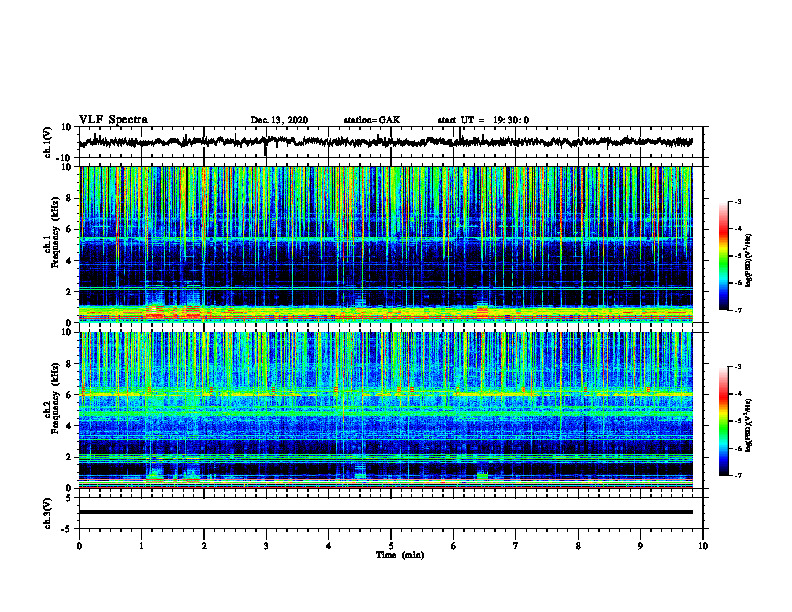Click the "0" tick on the Time axis
The width and height of the screenshot is (792, 612).
coord(79,546)
